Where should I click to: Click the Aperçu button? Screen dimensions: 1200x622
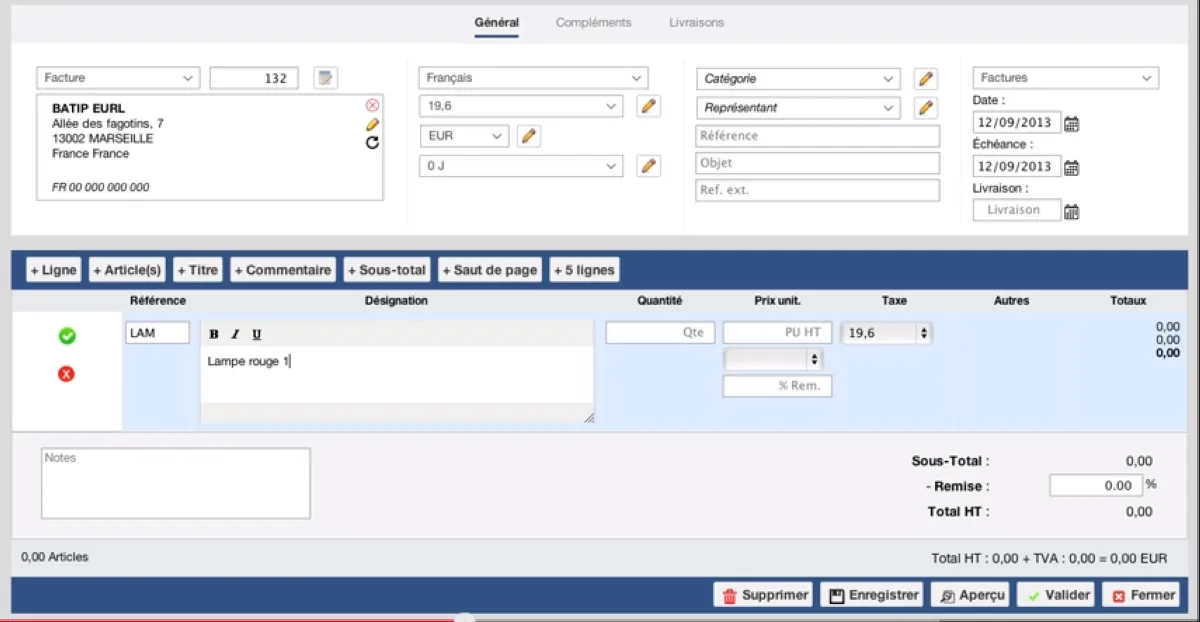(x=970, y=595)
